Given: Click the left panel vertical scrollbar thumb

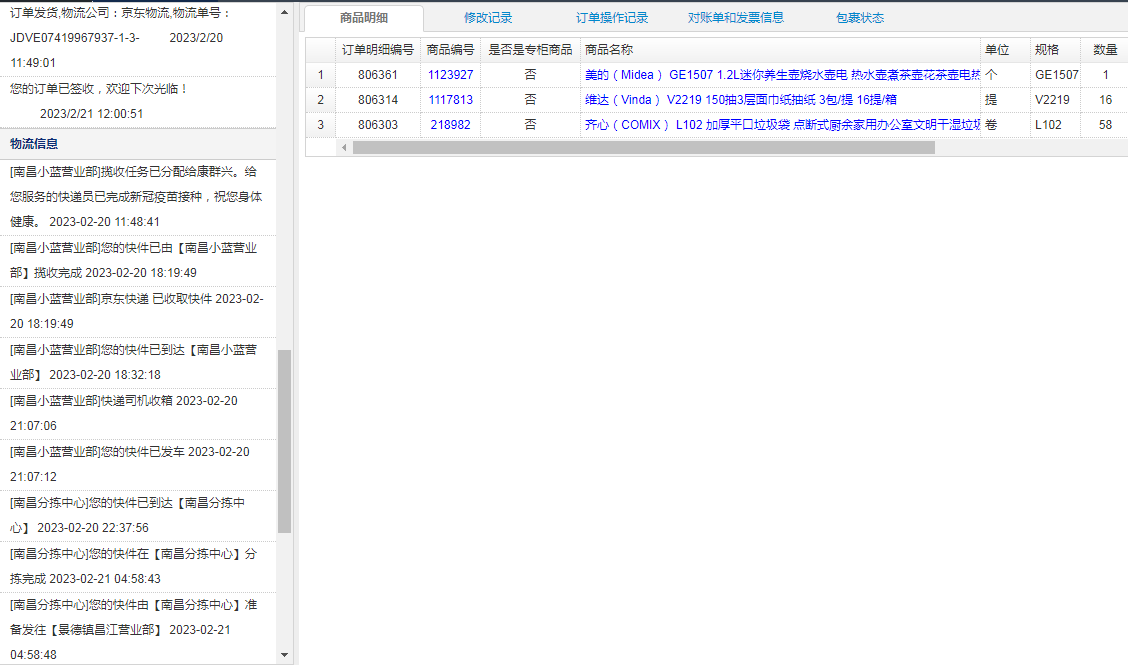Looking at the screenshot, I should [x=284, y=441].
